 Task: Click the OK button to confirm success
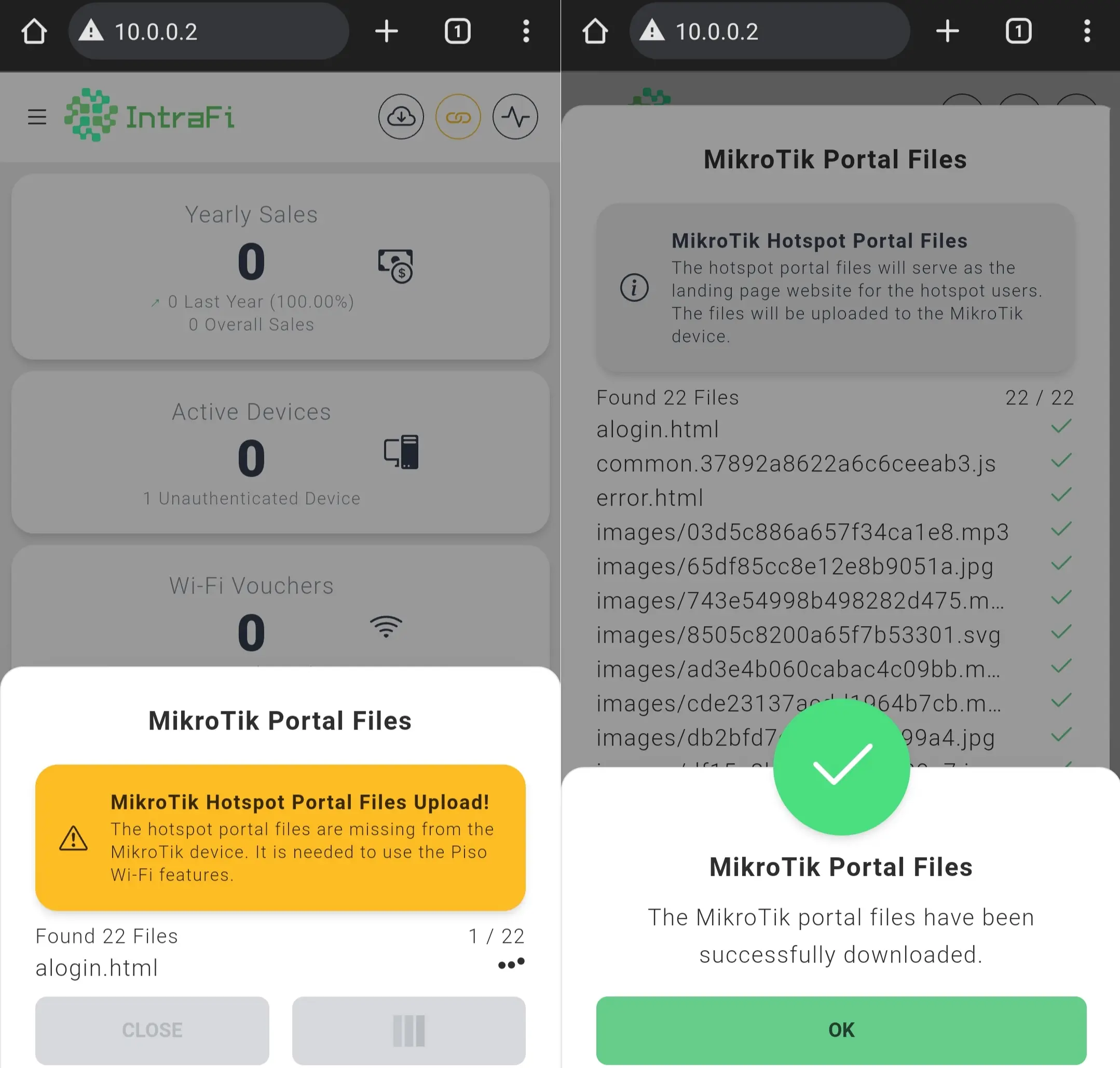pos(840,1029)
